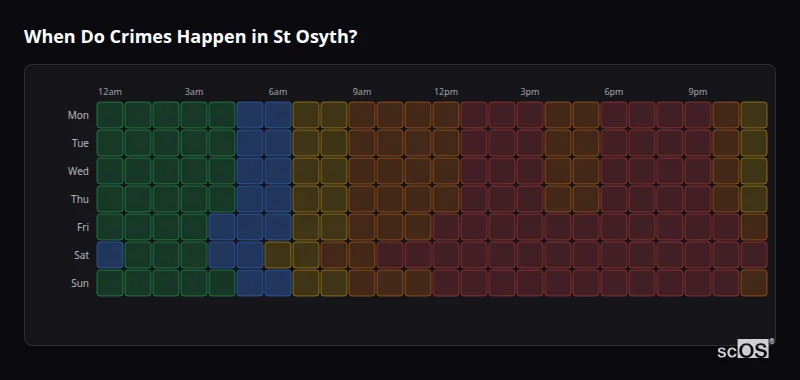Choose the Thursday 9pm heatmap cell

pyautogui.click(x=698, y=199)
